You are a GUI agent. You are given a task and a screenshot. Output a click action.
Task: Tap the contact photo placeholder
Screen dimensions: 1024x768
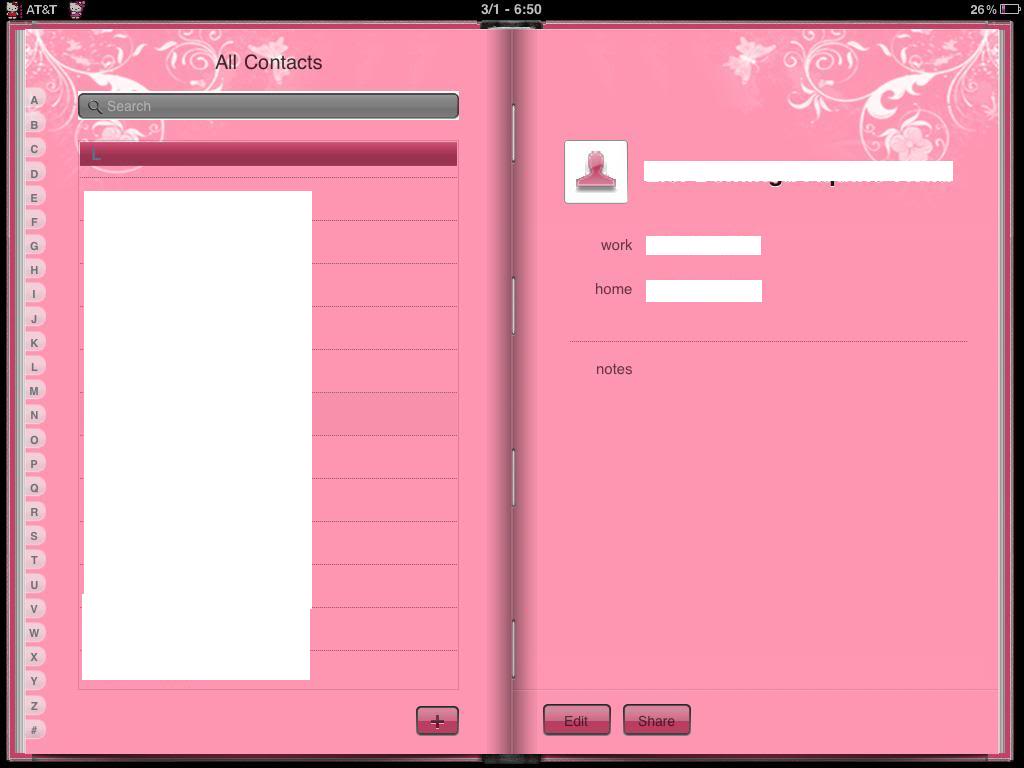(596, 172)
